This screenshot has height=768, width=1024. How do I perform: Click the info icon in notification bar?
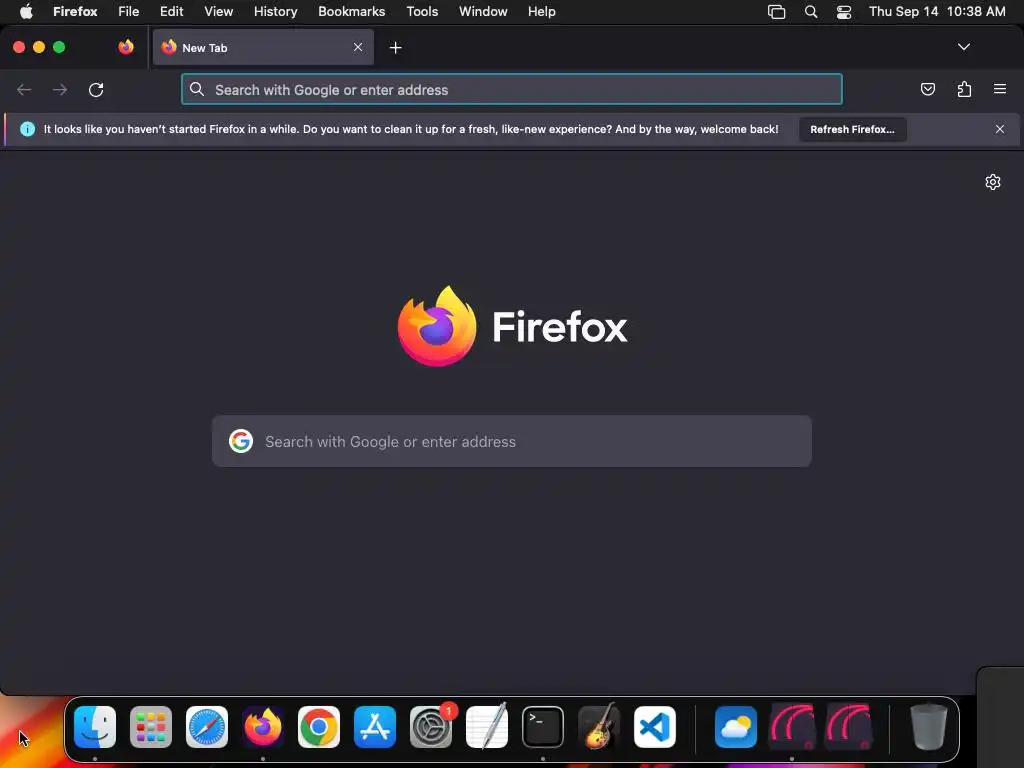pyautogui.click(x=27, y=129)
